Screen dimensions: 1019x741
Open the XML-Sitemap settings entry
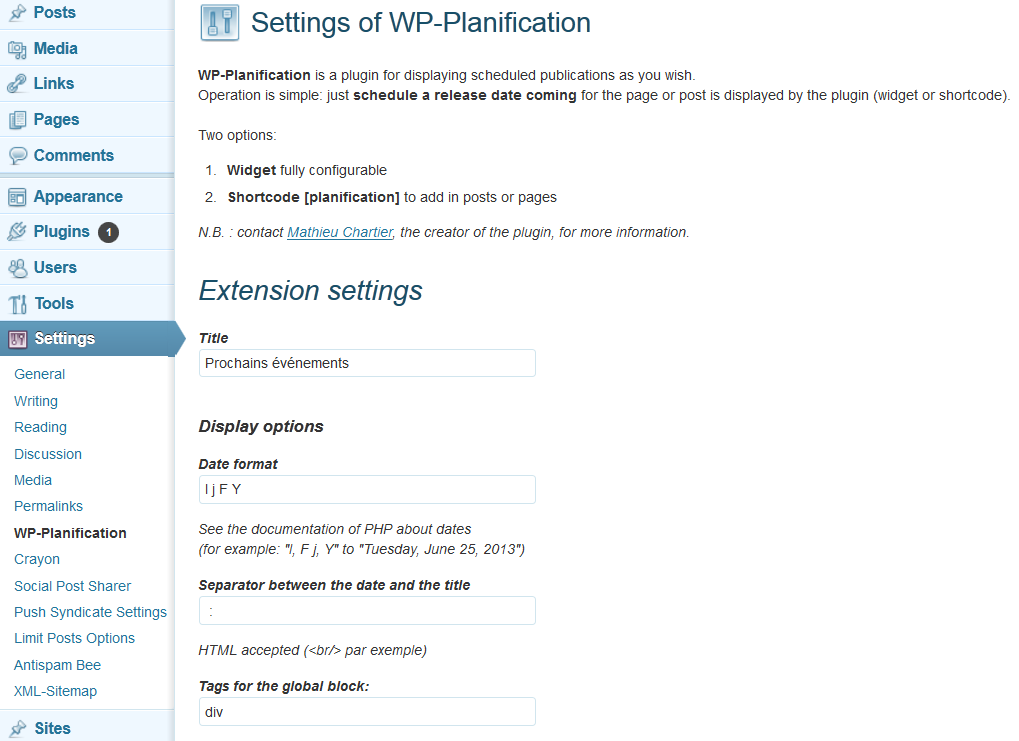click(x=56, y=692)
